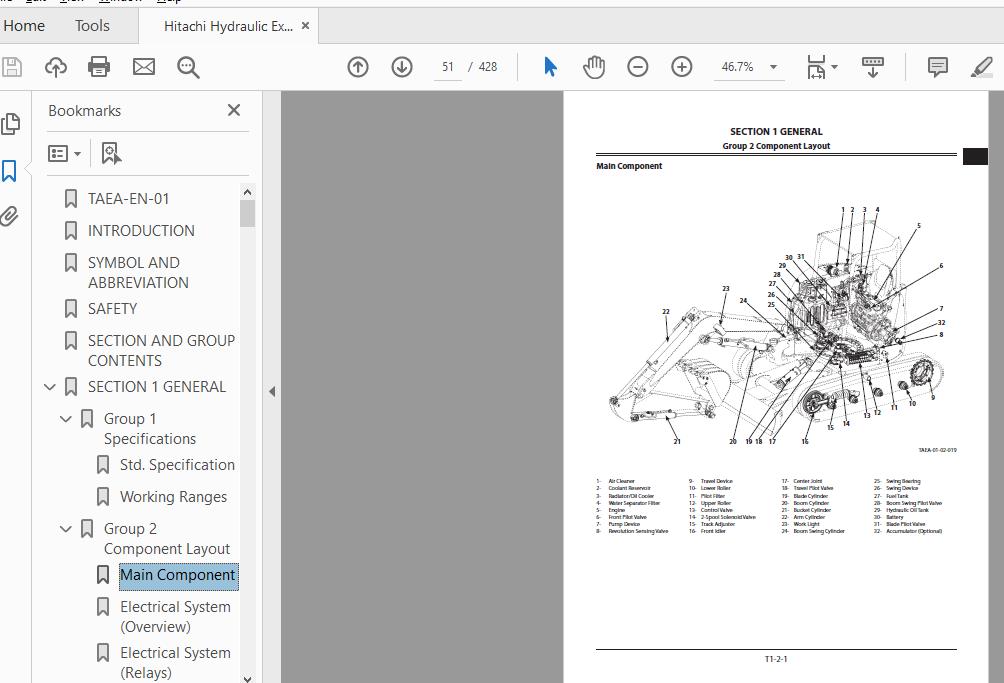This screenshot has height=683, width=1004.
Task: Switch to the Home tab
Action: [x=24, y=26]
